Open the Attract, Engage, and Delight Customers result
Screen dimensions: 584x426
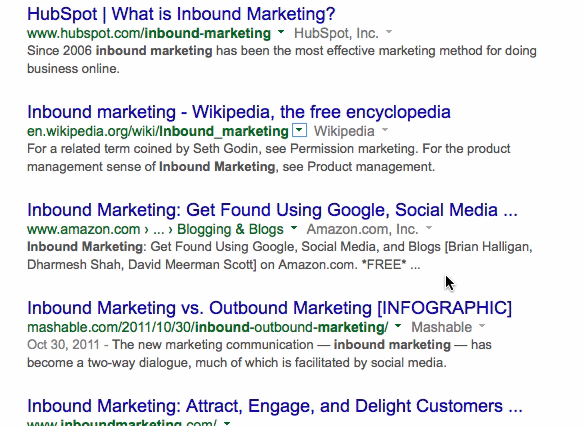[x=274, y=406]
